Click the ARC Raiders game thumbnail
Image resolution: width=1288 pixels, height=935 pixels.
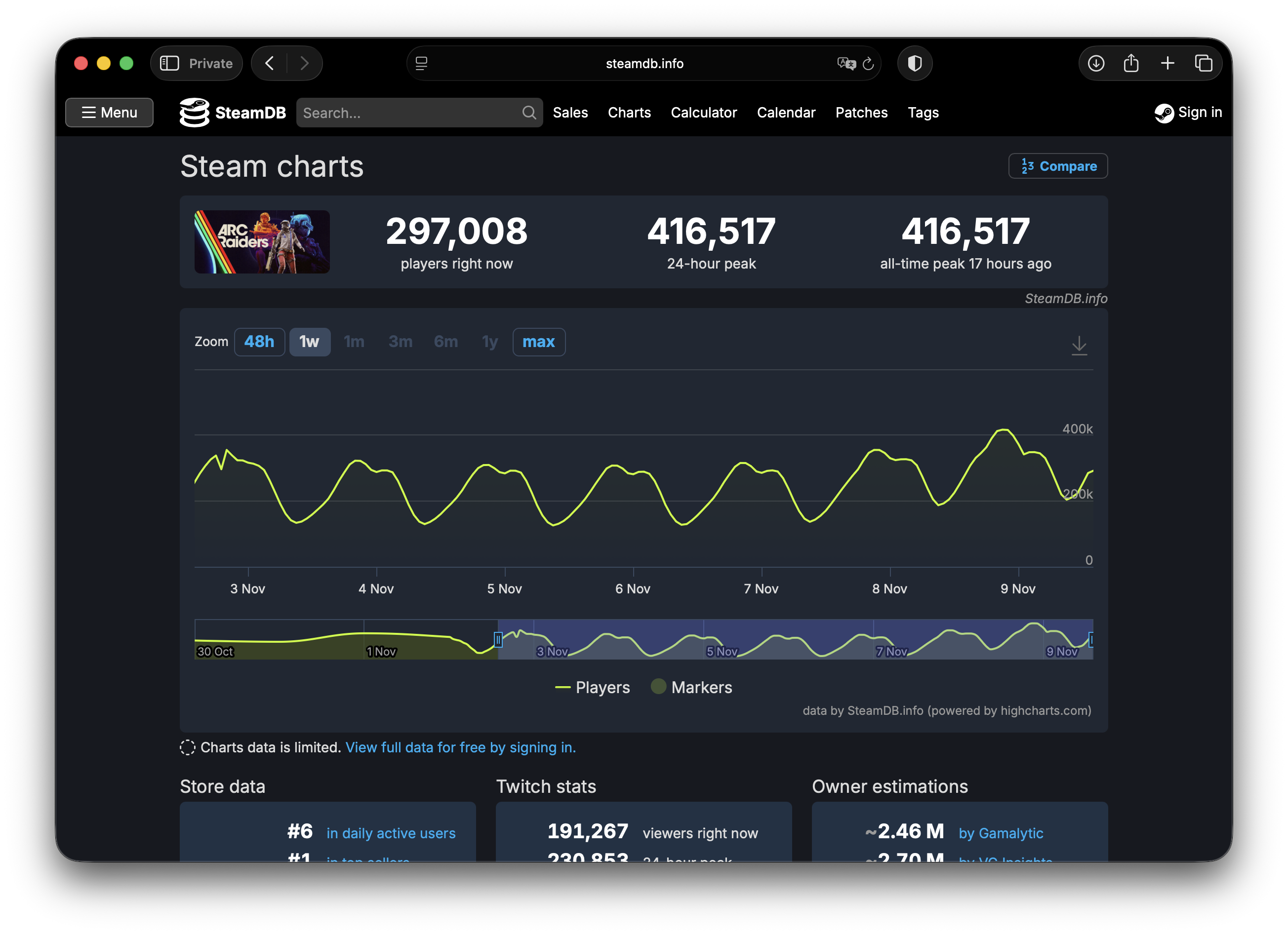262,242
